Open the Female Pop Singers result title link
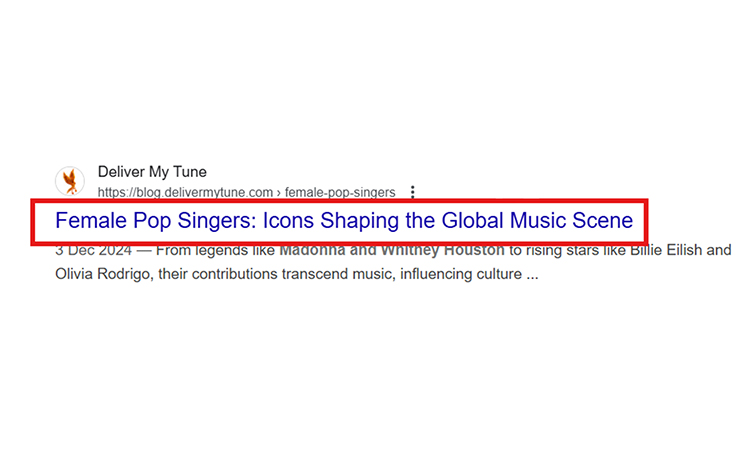This screenshot has width=750, height=450. click(x=344, y=220)
